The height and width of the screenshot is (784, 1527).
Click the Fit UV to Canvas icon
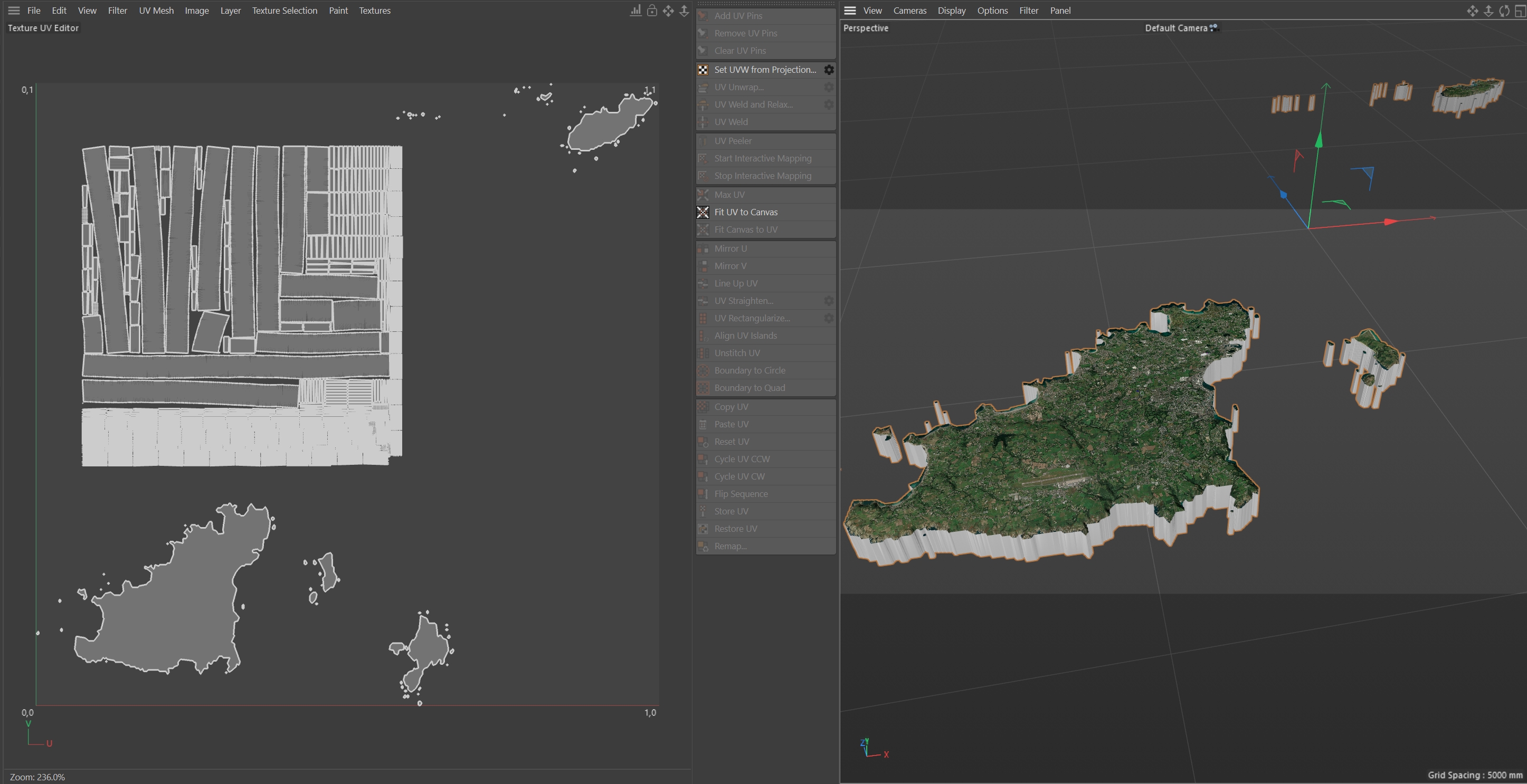[x=703, y=212]
